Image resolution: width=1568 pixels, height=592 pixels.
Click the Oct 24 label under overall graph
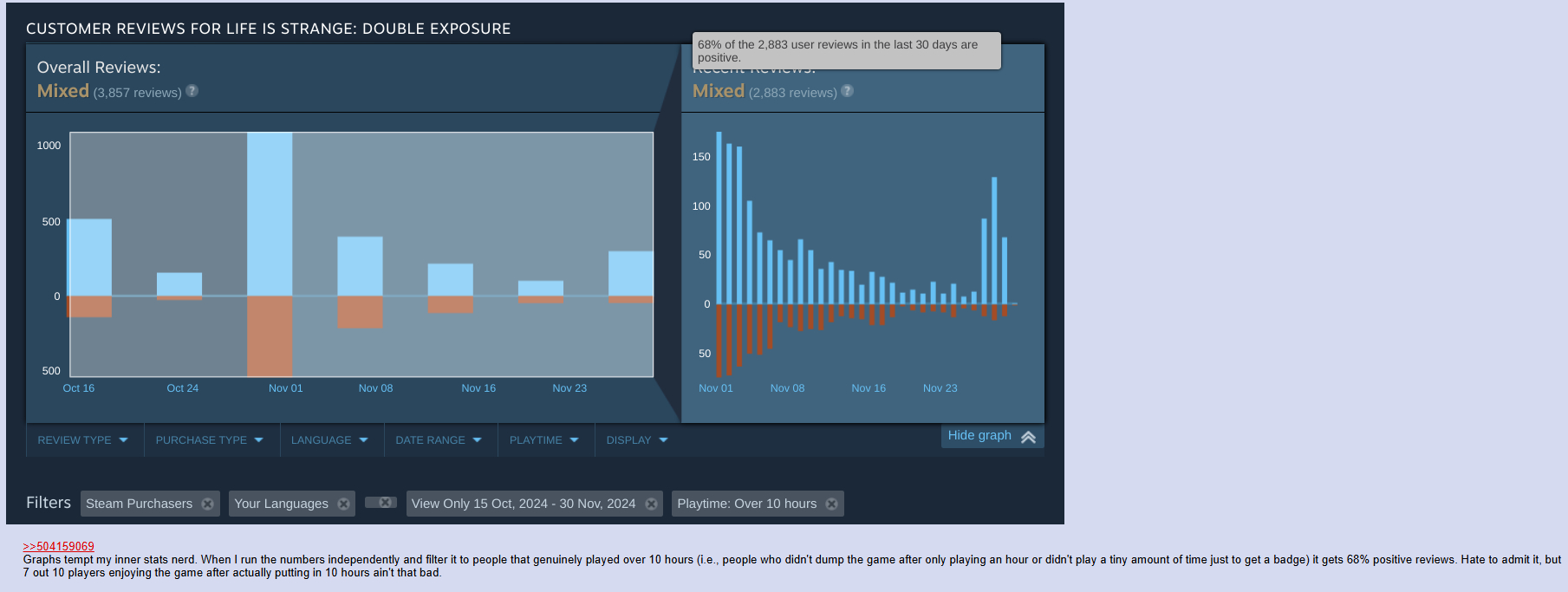coord(183,388)
